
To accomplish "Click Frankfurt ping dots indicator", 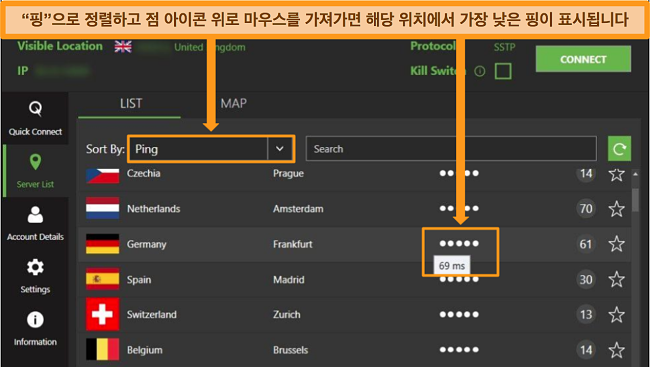I will pyautogui.click(x=459, y=243).
